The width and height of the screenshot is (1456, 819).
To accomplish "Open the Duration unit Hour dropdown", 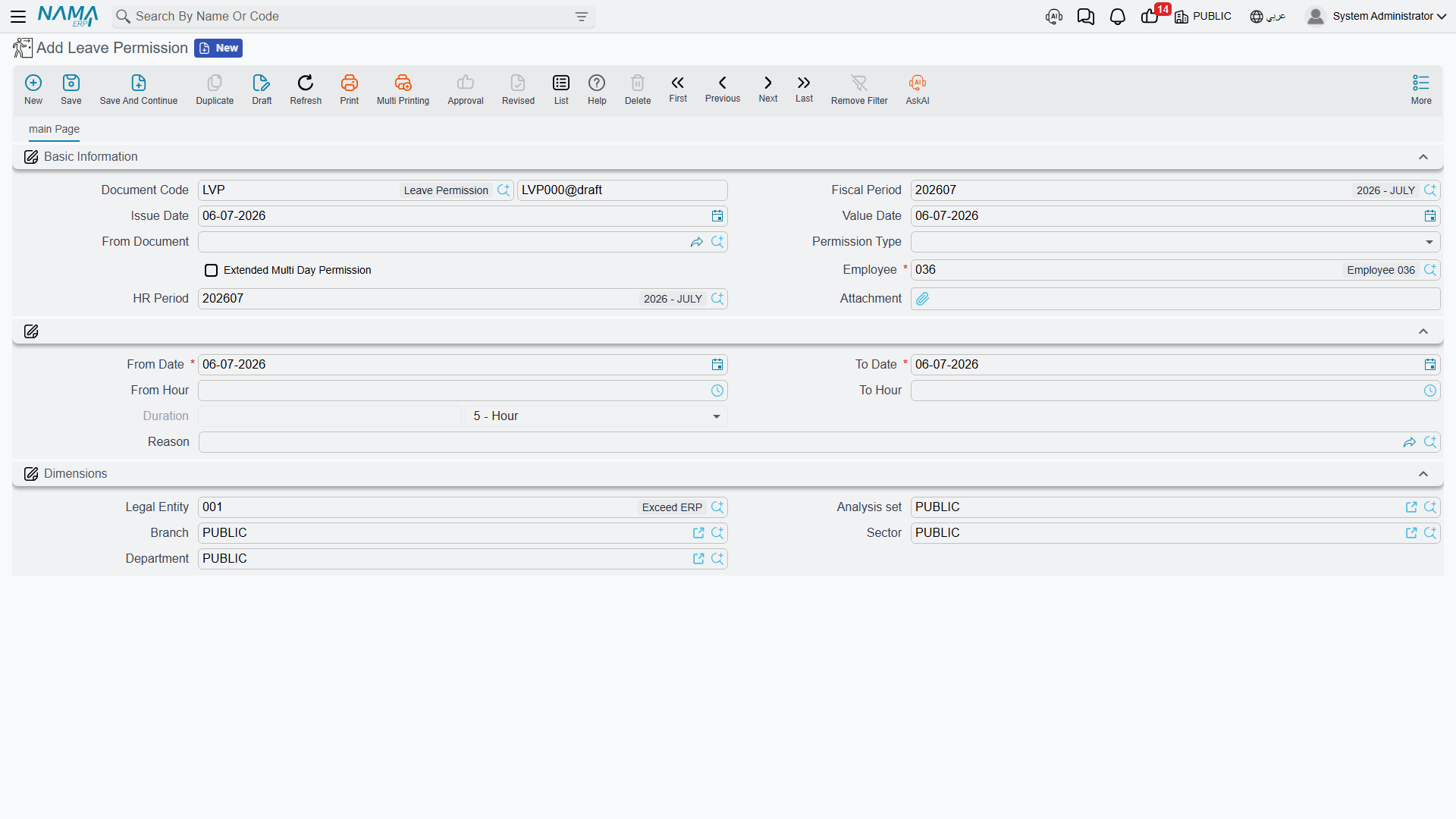I will pyautogui.click(x=596, y=416).
